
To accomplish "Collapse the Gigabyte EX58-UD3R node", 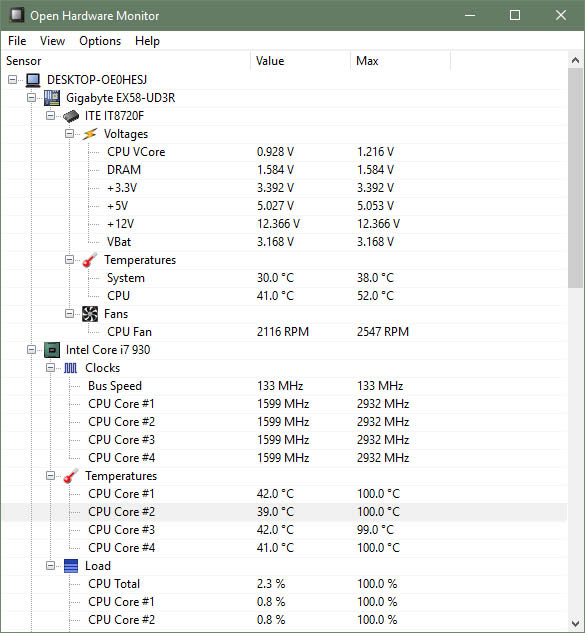I will pyautogui.click(x=31, y=98).
